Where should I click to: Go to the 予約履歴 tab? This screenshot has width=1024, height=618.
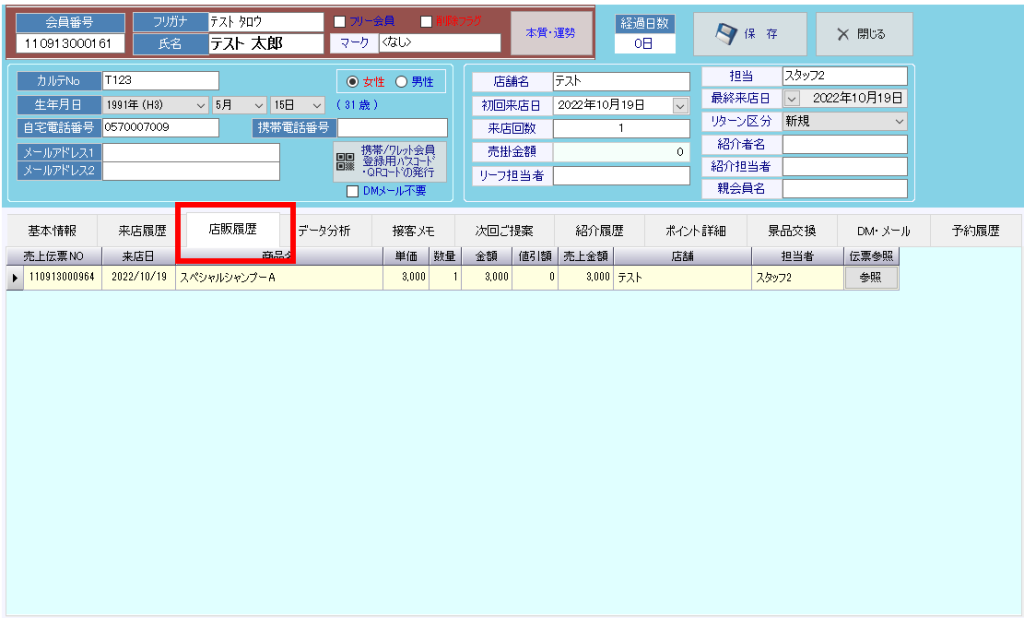(976, 231)
